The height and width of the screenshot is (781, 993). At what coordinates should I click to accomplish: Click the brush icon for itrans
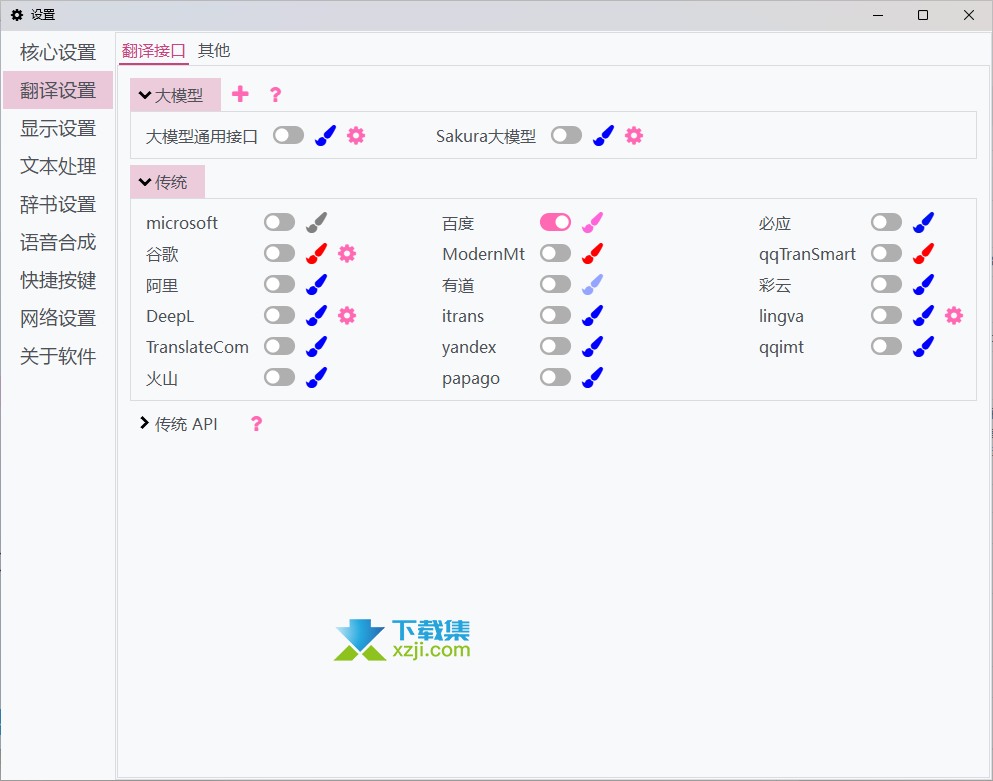pyautogui.click(x=593, y=315)
